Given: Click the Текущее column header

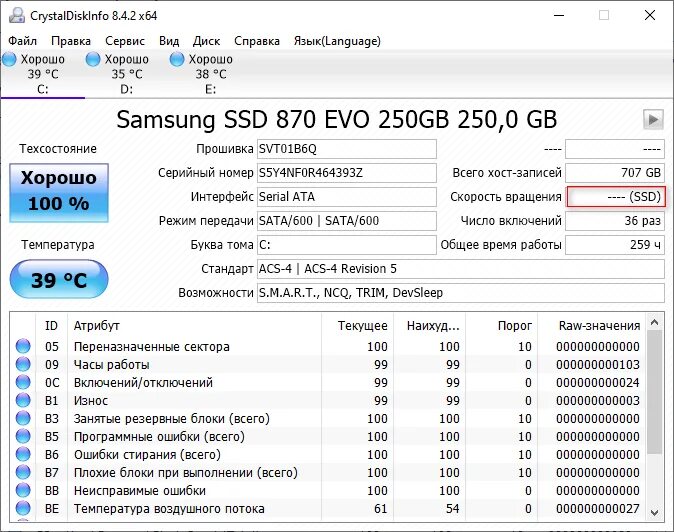Looking at the screenshot, I should click(x=357, y=326).
